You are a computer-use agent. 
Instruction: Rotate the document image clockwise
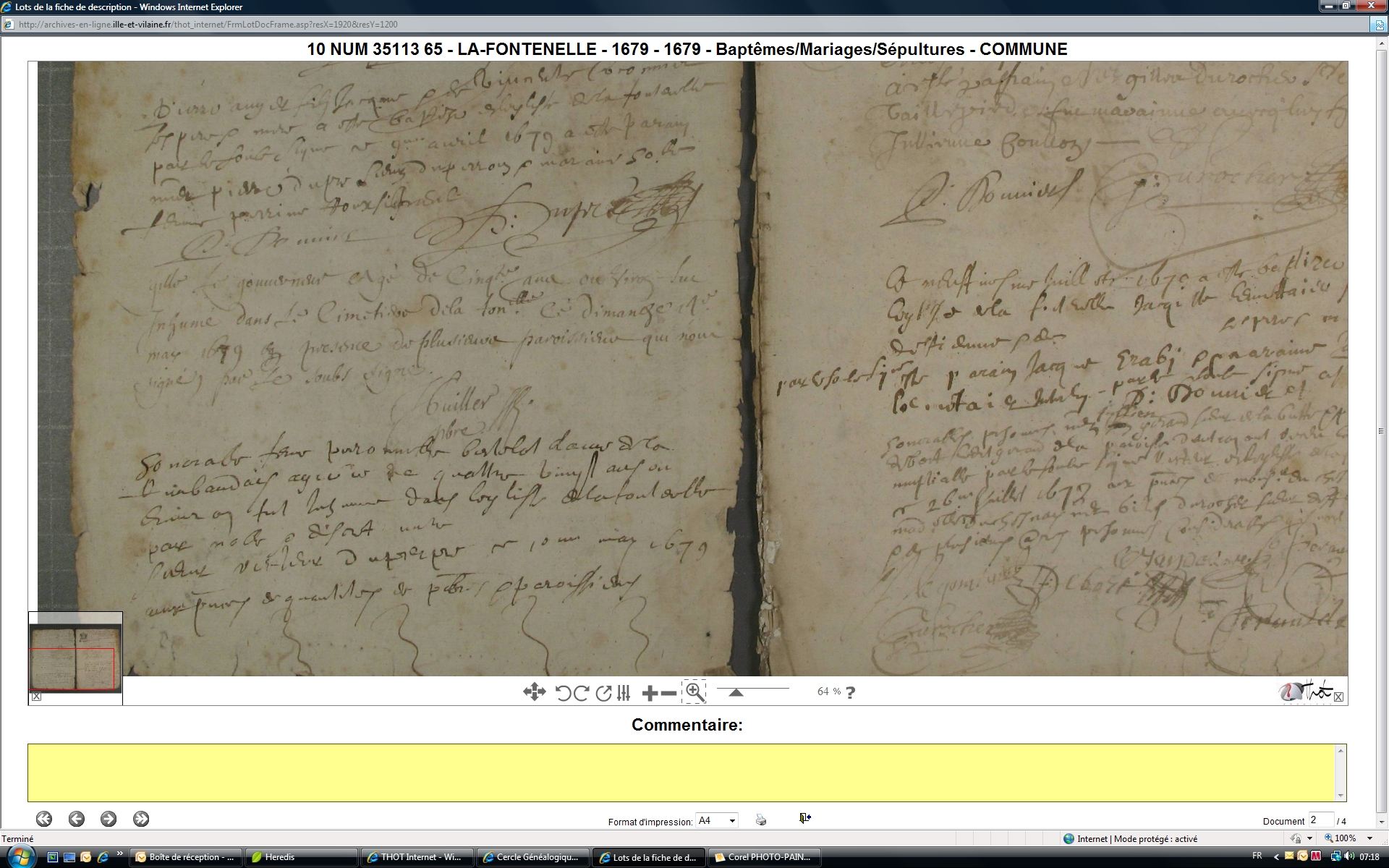(x=581, y=693)
